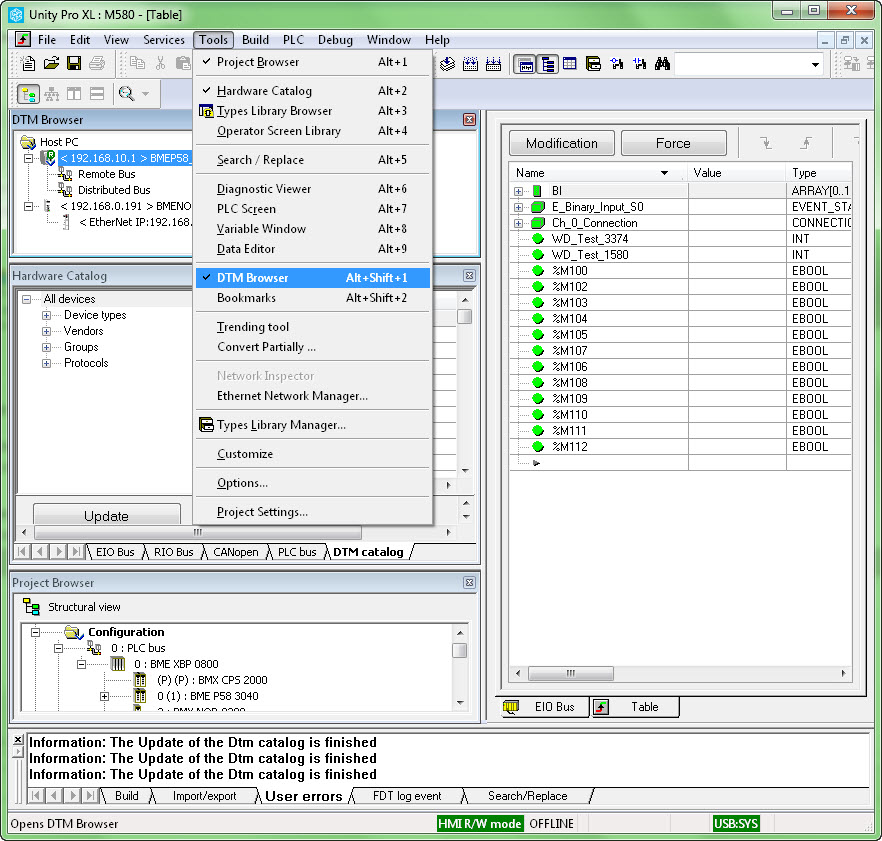Expand the E_Binary_Input_S0 variable
Image resolution: width=882 pixels, height=841 pixels.
(x=518, y=207)
